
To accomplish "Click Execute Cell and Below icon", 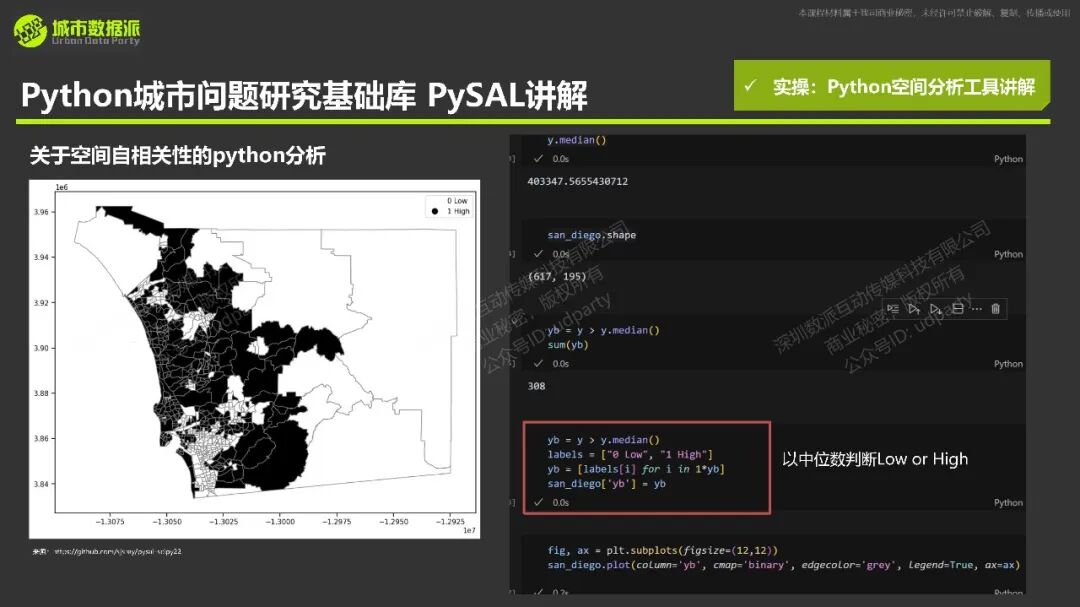I will click(935, 309).
